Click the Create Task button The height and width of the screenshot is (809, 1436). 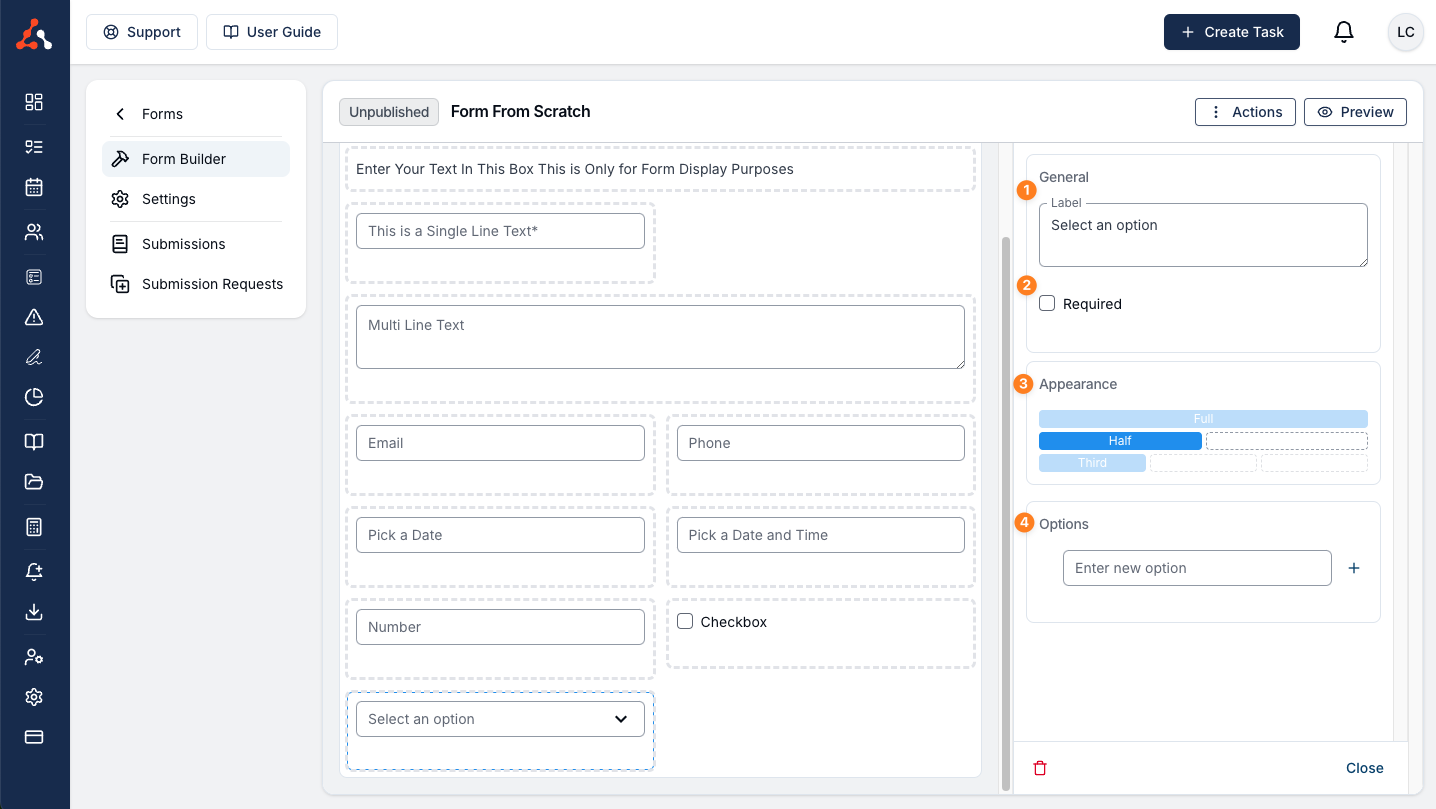(x=1232, y=32)
